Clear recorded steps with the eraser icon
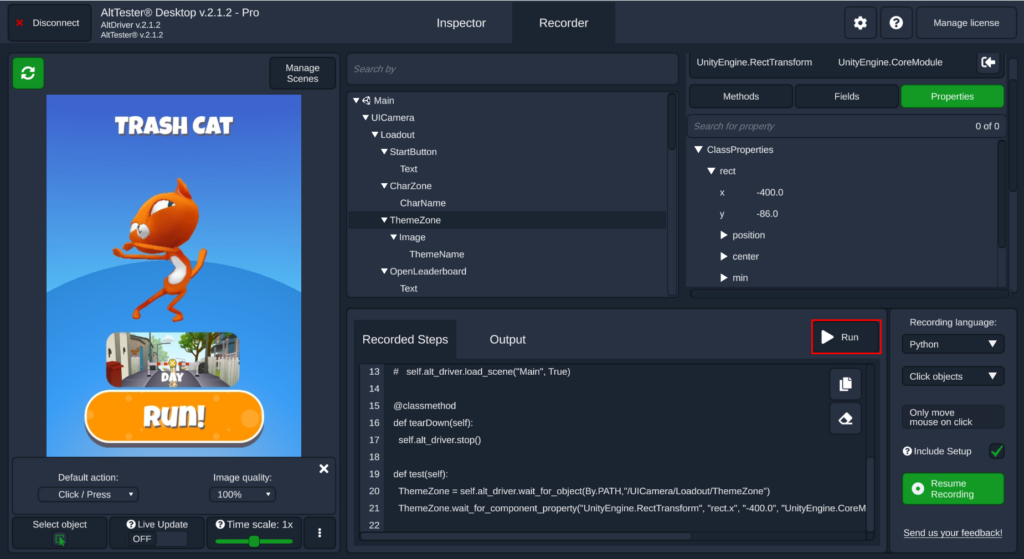The width and height of the screenshot is (1024, 559). coord(845,419)
